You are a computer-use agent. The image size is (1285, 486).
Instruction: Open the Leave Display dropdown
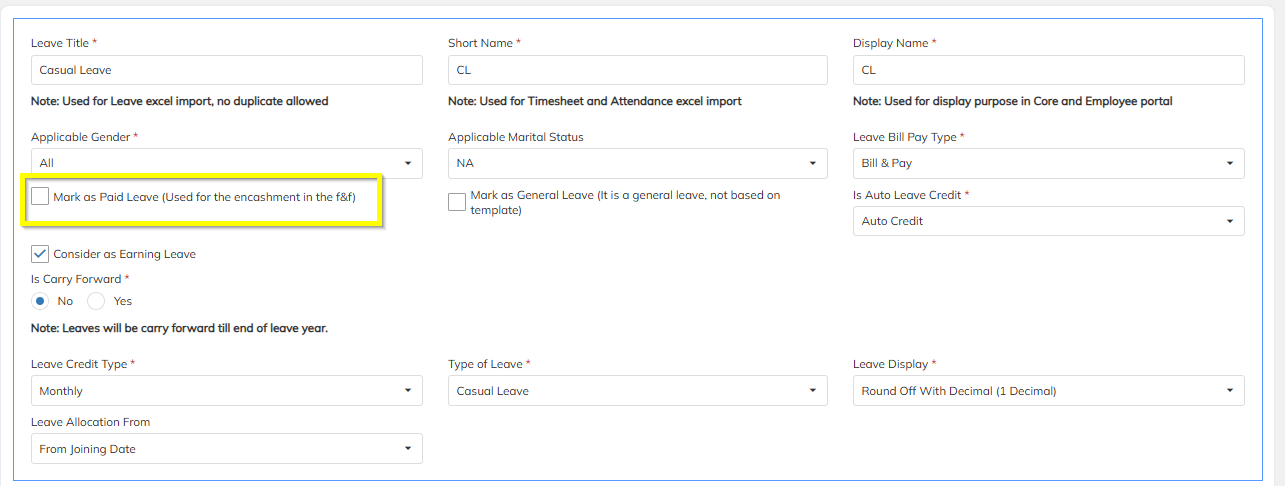1048,391
